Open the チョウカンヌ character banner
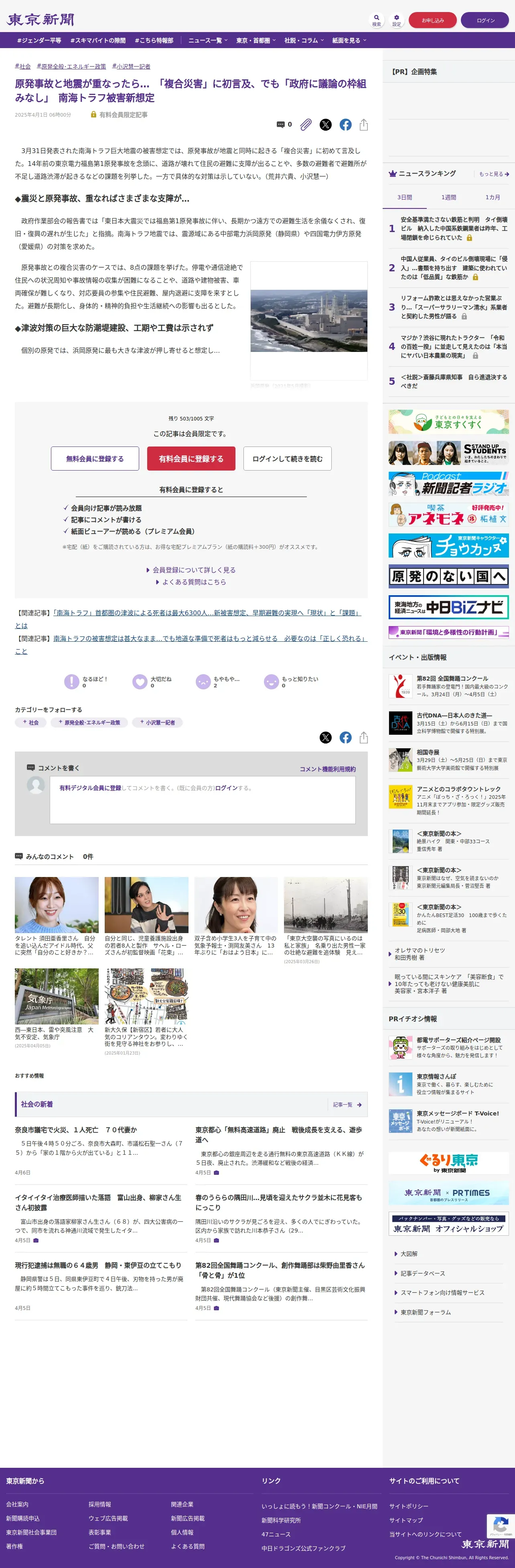Viewport: 515px width, 1568px height. 448,546
